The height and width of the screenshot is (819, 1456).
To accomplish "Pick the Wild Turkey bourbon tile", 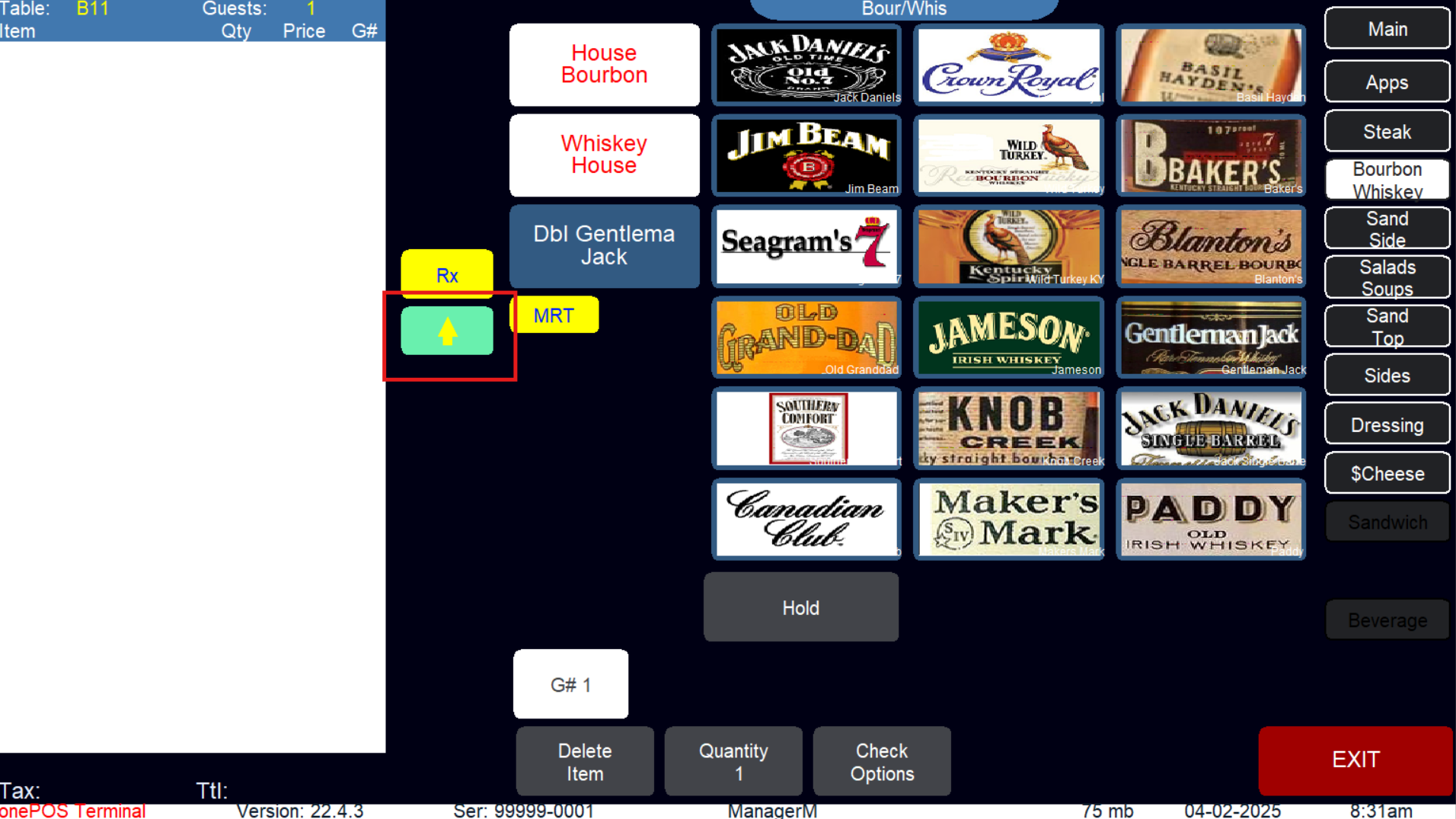I will click(1009, 156).
